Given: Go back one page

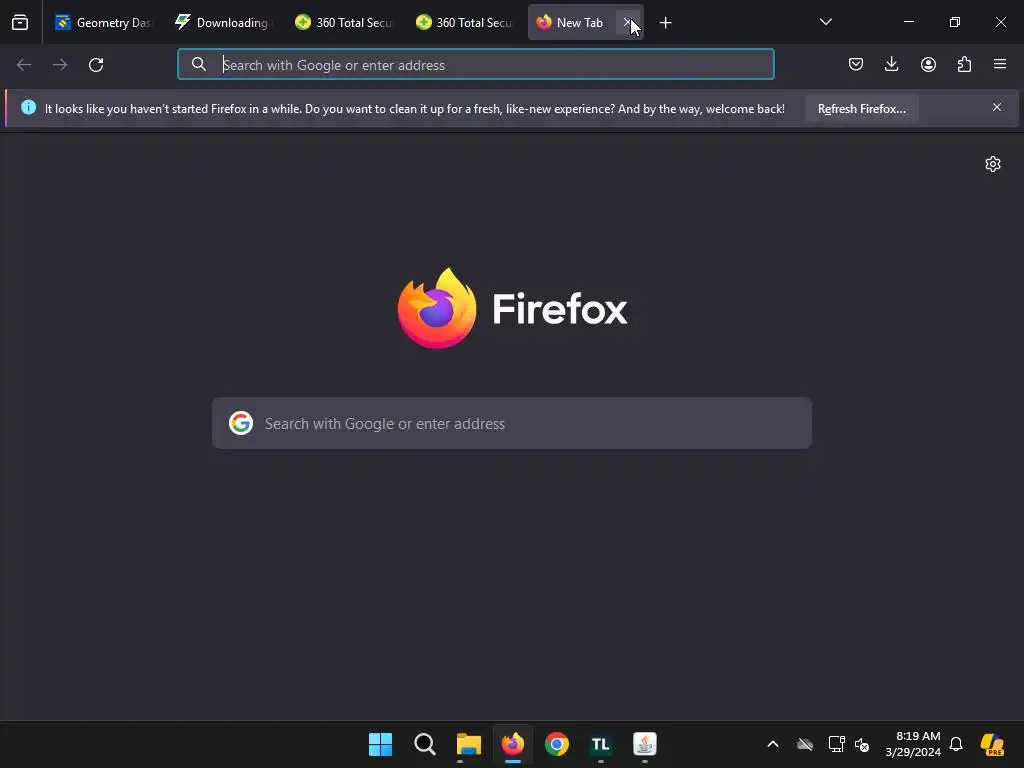Looking at the screenshot, I should coord(24,65).
